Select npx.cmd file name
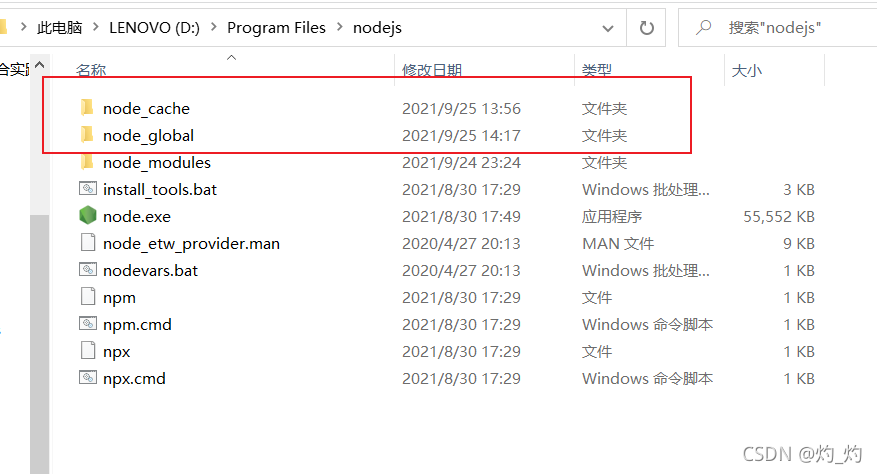Viewport: 877px width, 474px height. (134, 379)
